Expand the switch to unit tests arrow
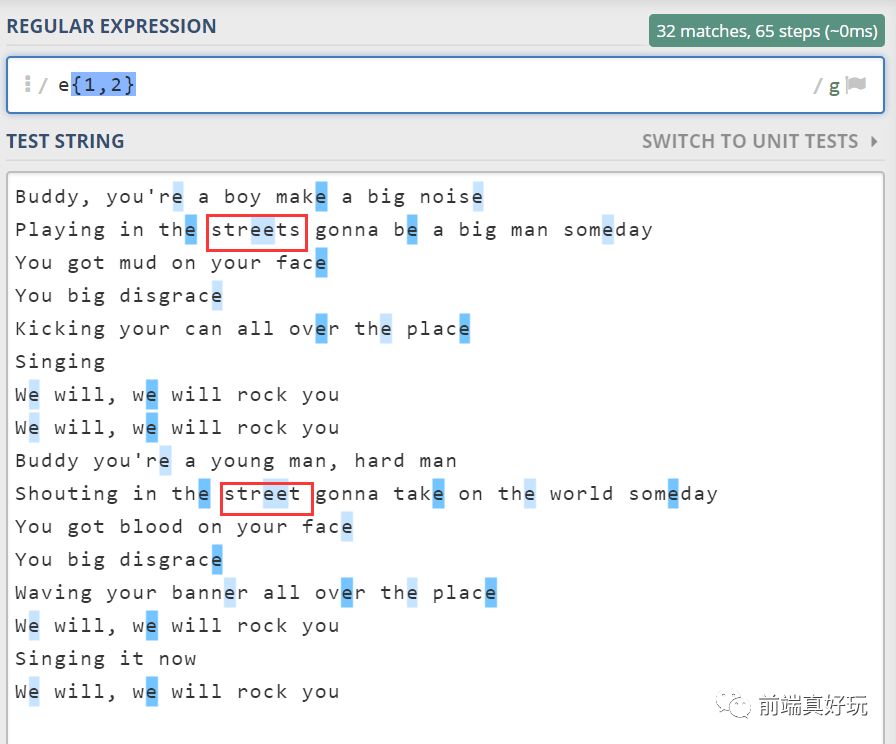Viewport: 896px width, 744px height. tap(874, 141)
